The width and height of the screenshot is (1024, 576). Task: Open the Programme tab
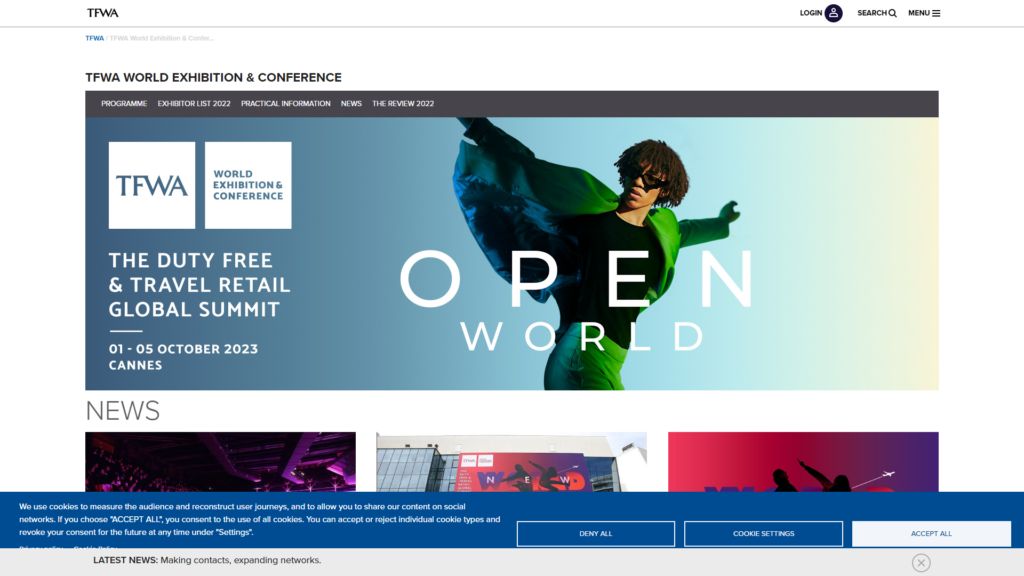(x=124, y=104)
